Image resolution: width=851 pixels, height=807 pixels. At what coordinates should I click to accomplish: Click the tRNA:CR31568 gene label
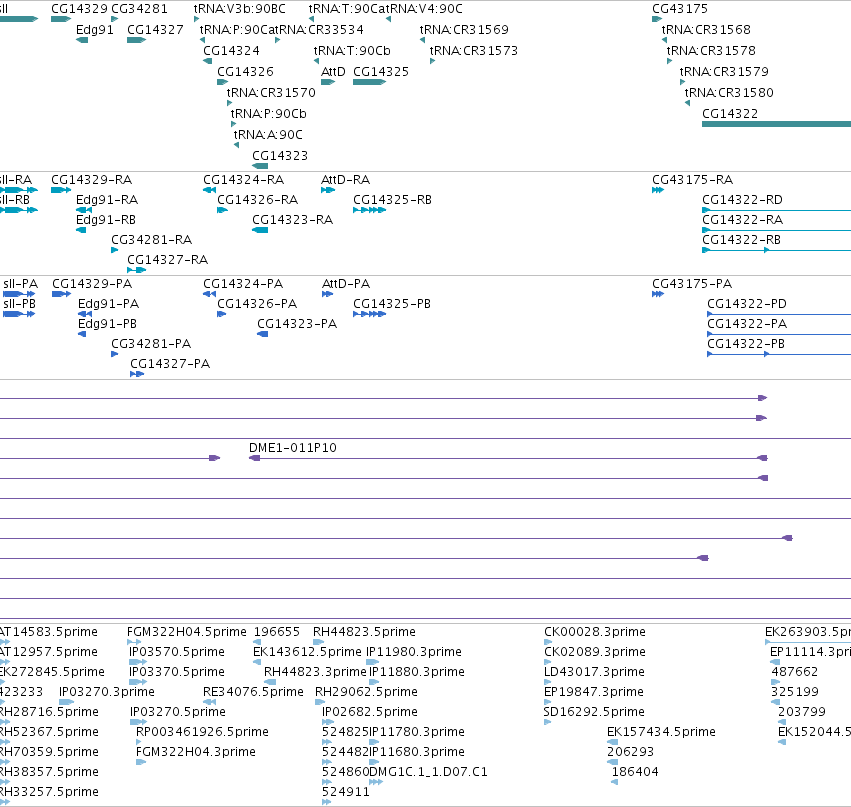[706, 29]
